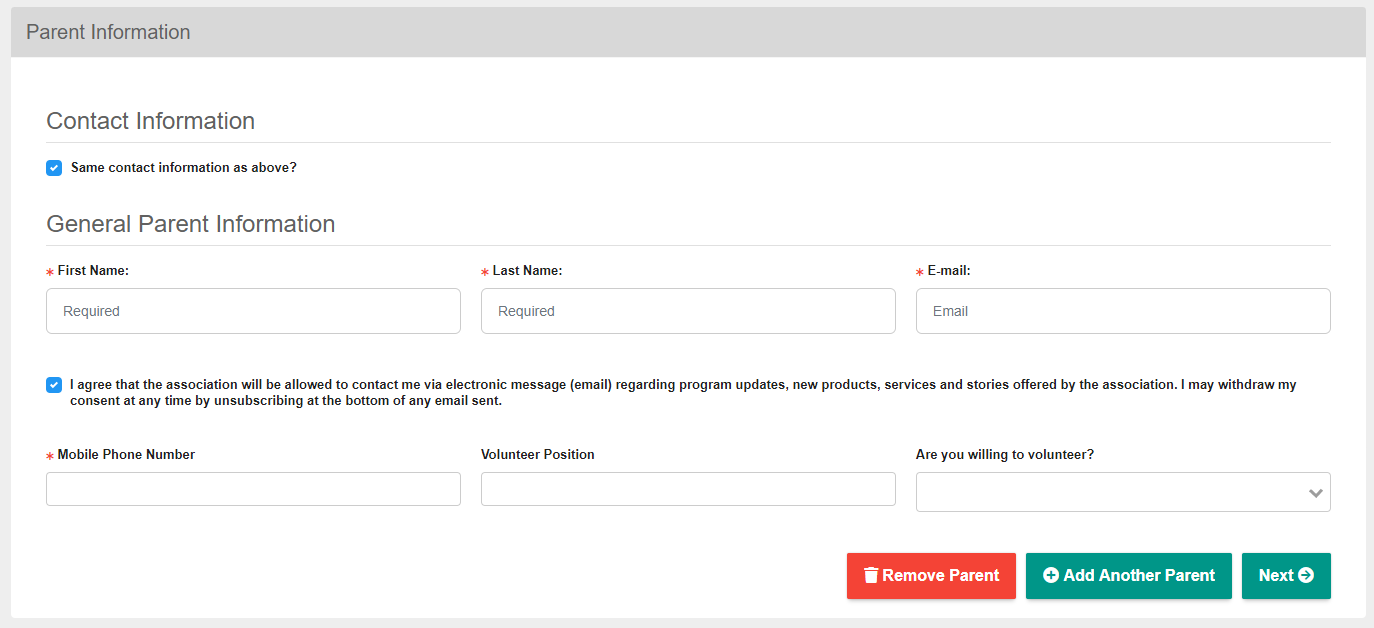This screenshot has height=628, width=1374.
Task: Click the 'Volunteer Position' label
Action: [538, 455]
